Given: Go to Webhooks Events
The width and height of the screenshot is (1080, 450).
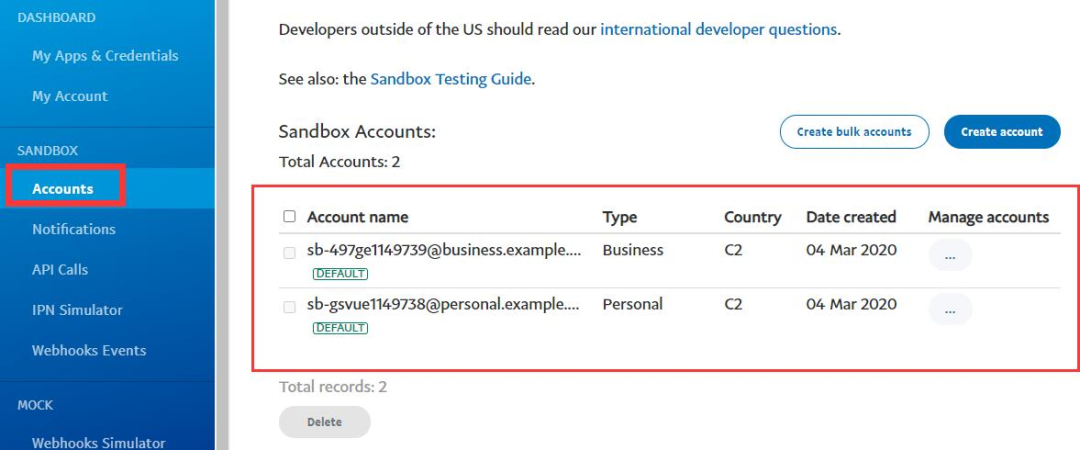Looking at the screenshot, I should coord(89,351).
